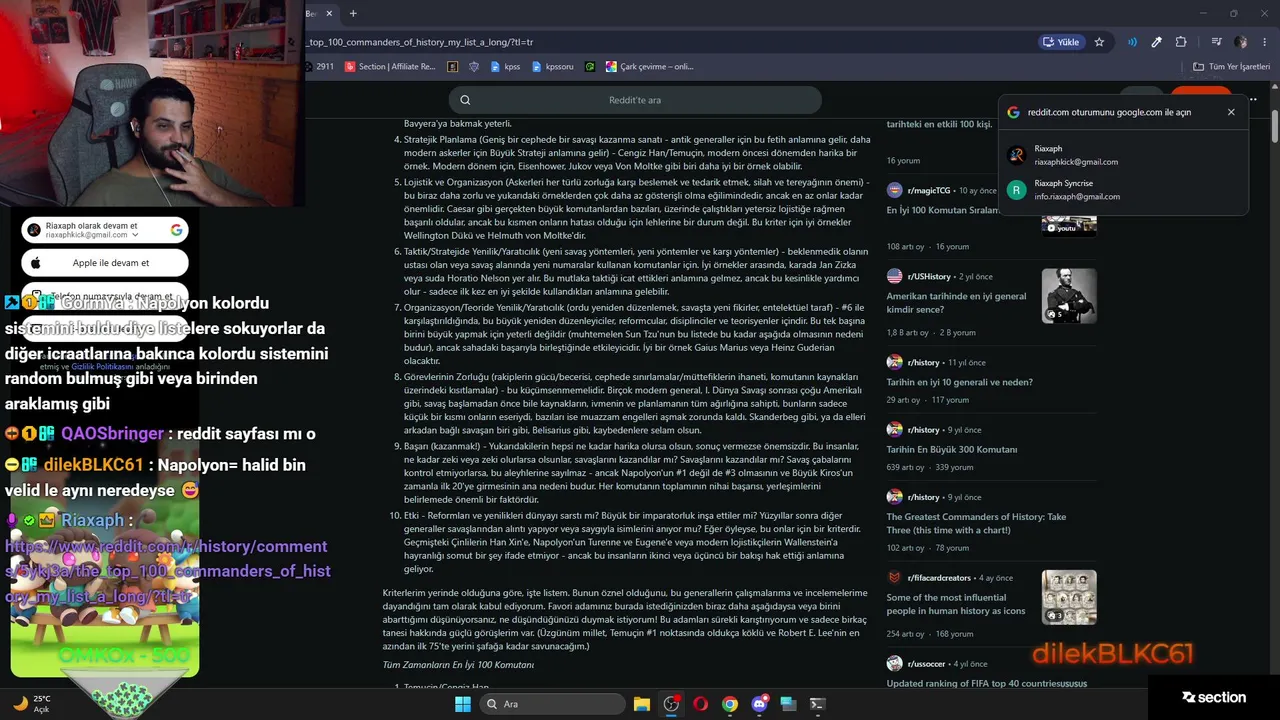Choose the Riaxaph Syncrise account
The height and width of the screenshot is (720, 1280).
[x=1123, y=190]
